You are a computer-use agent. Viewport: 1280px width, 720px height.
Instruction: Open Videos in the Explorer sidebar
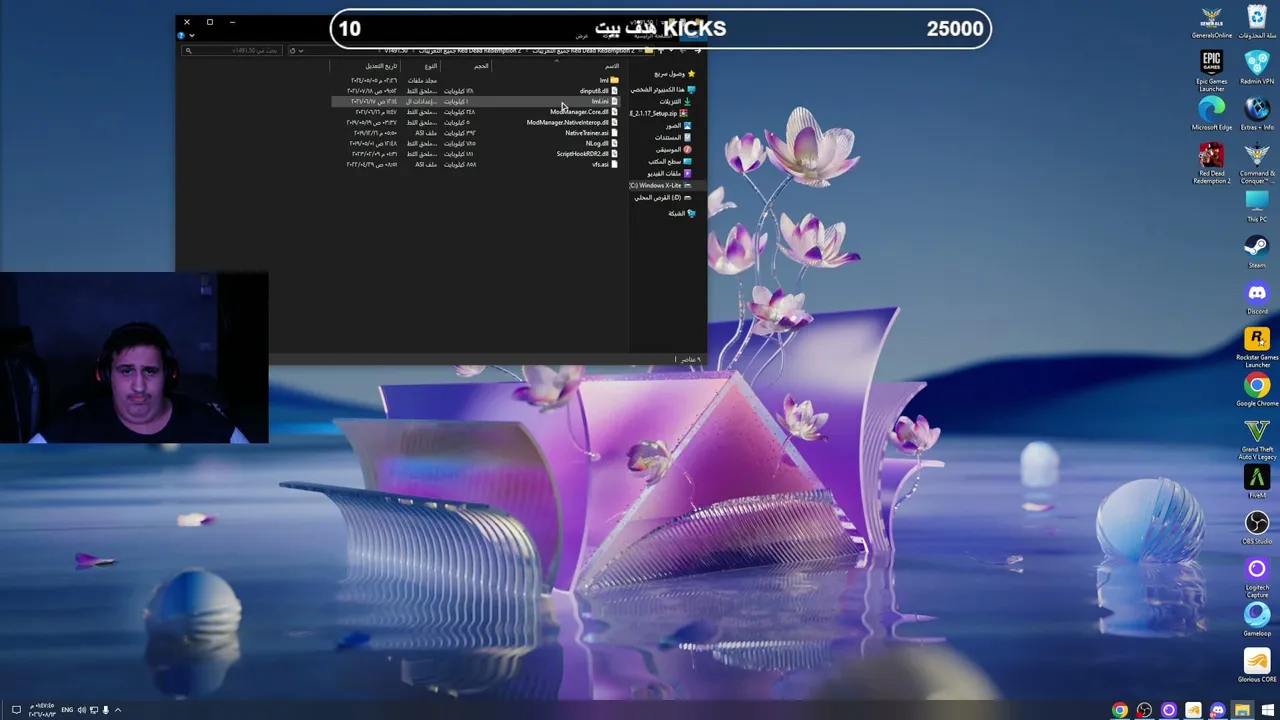coord(669,173)
